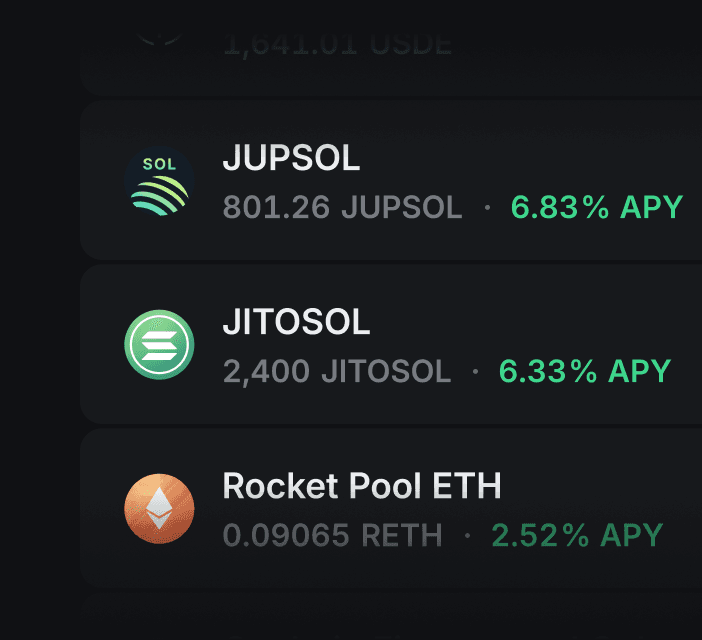Click the dot separator in Rocket Pool row

[467, 535]
